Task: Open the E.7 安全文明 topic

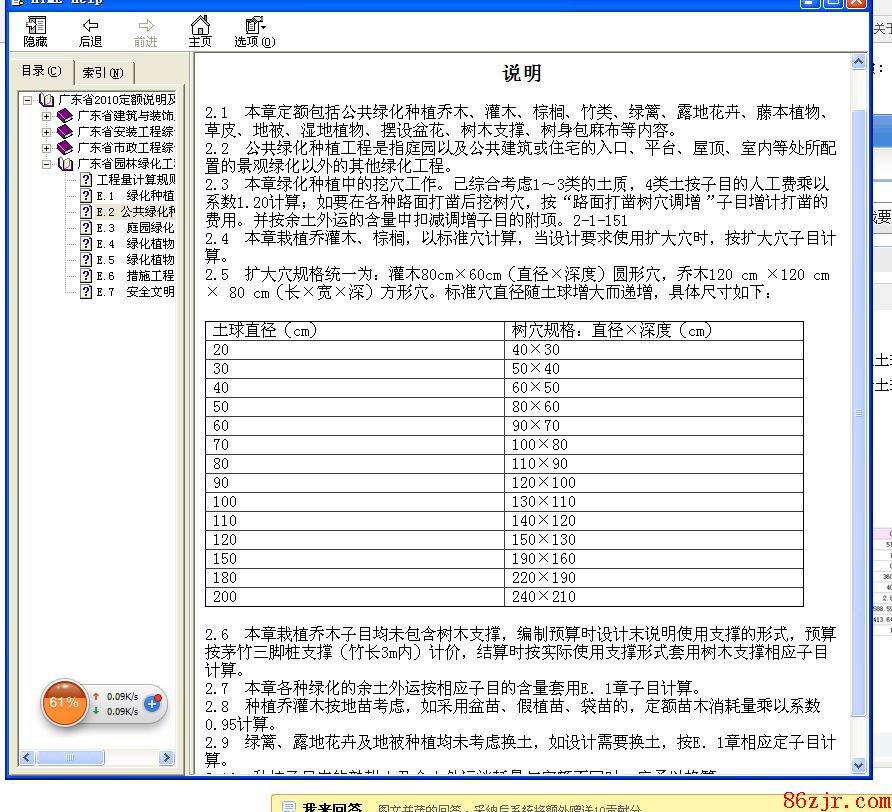Action: pos(135,292)
